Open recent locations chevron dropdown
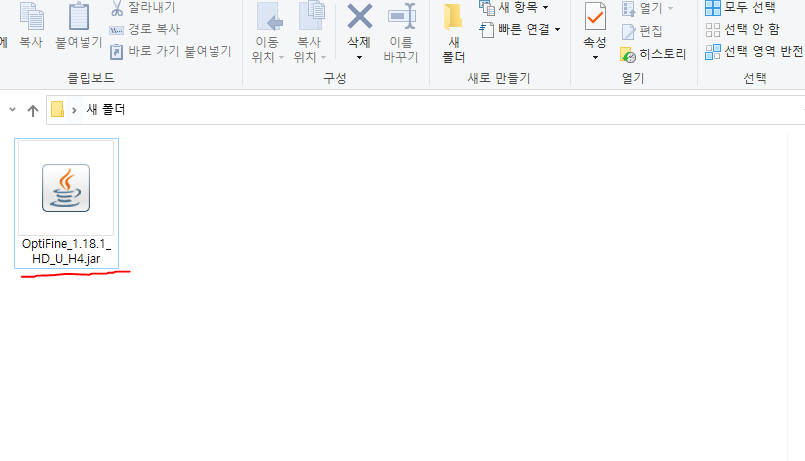This screenshot has width=805, height=461. pos(13,109)
